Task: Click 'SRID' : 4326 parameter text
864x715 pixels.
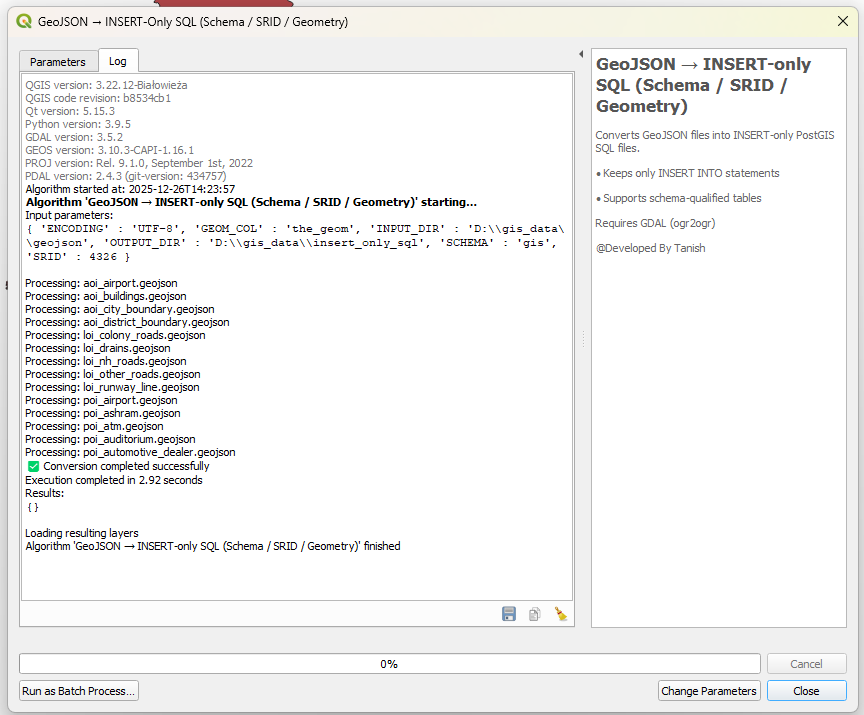Action: pos(78,257)
